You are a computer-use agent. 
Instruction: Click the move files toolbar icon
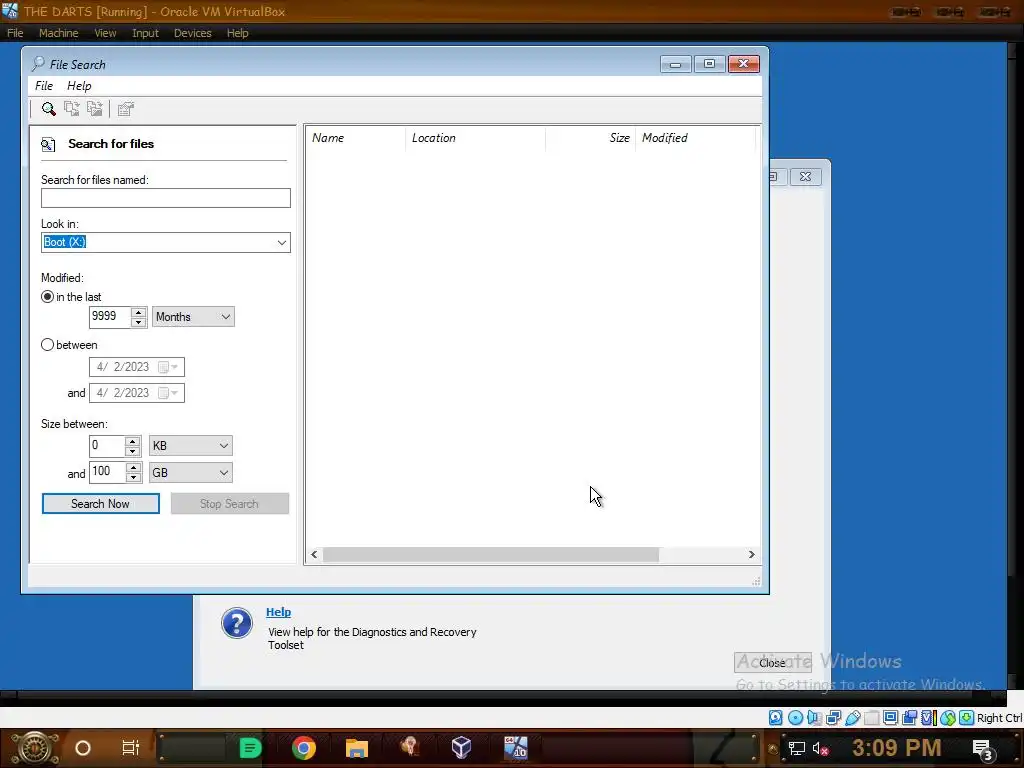pos(95,109)
